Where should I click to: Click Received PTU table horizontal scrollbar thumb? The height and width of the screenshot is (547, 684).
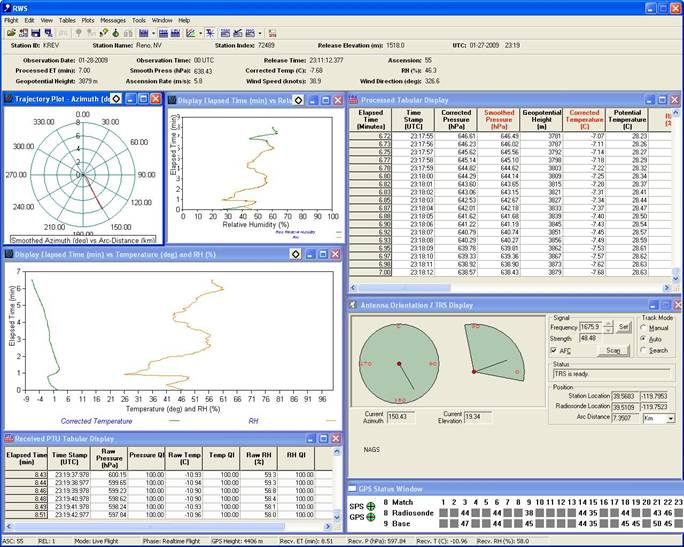(x=148, y=526)
